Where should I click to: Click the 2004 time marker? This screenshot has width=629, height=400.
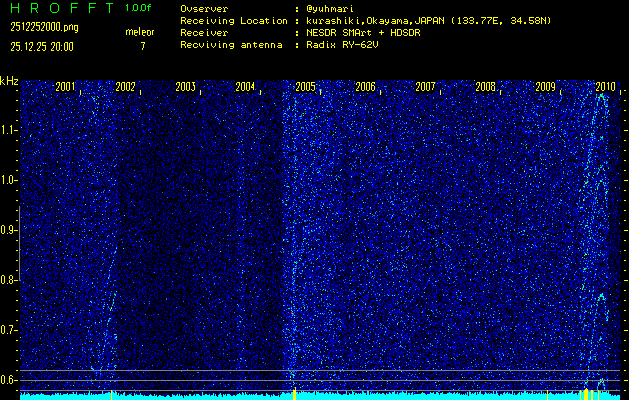click(x=245, y=87)
